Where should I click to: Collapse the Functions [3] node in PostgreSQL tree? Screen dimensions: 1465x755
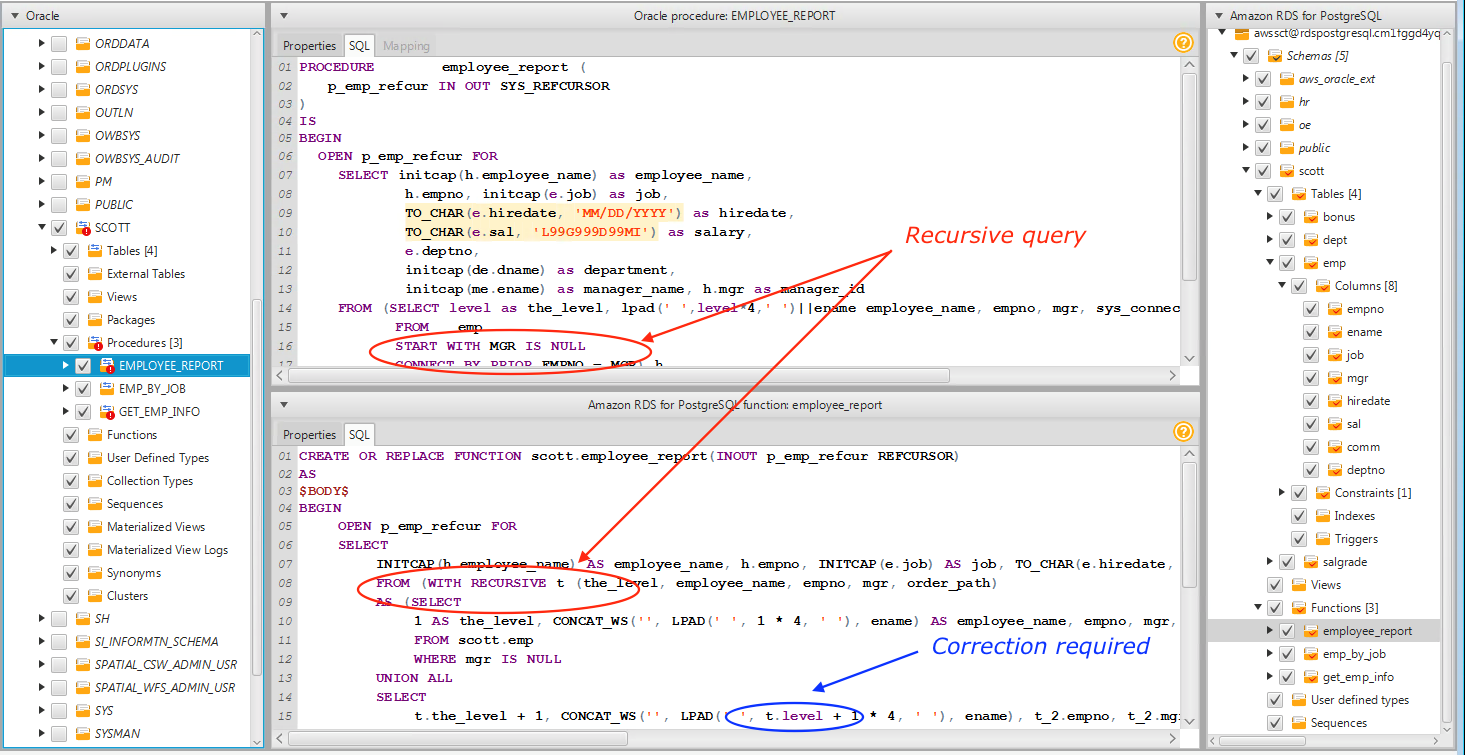[x=1258, y=608]
